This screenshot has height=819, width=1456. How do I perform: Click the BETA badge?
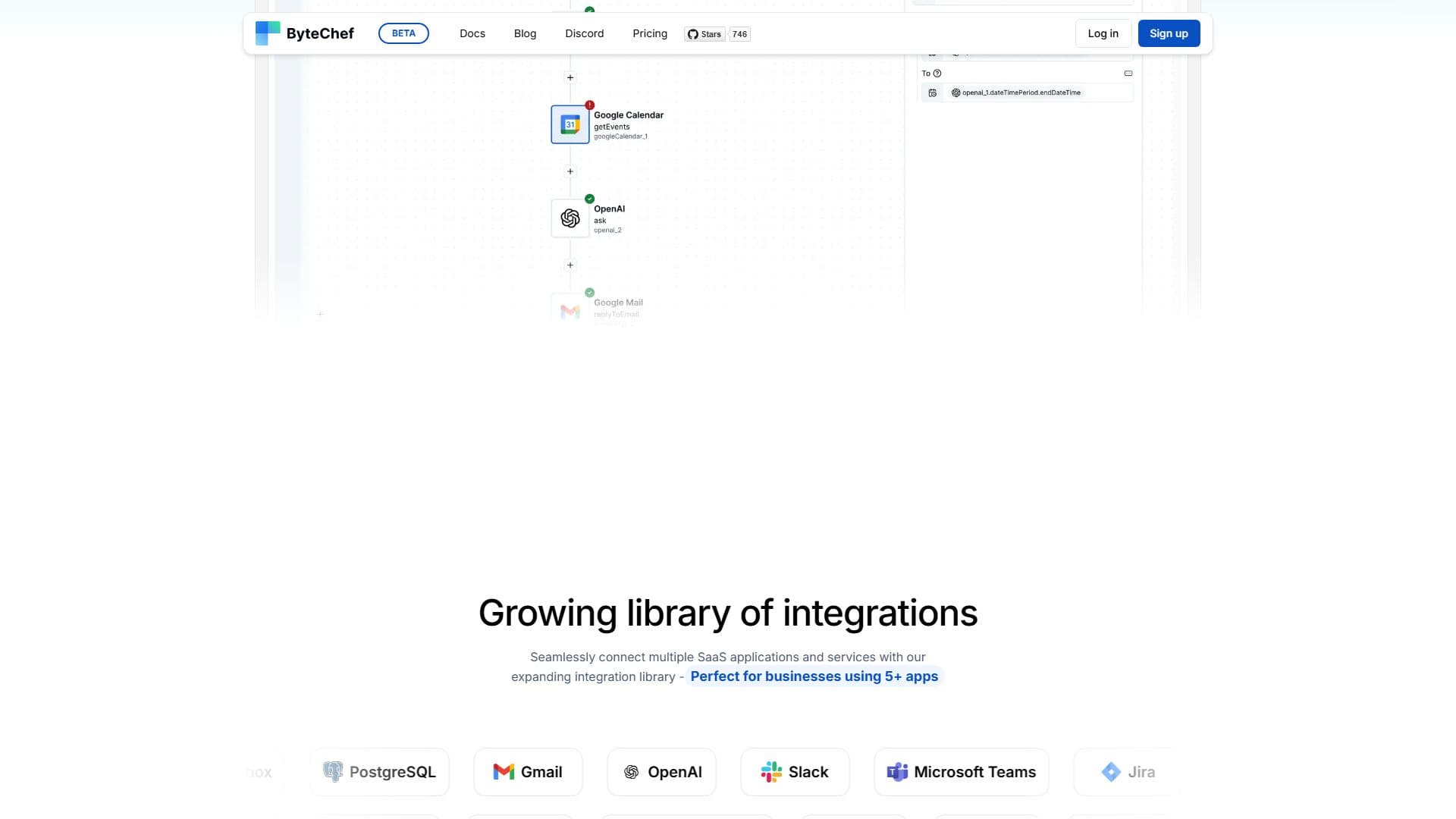(403, 33)
